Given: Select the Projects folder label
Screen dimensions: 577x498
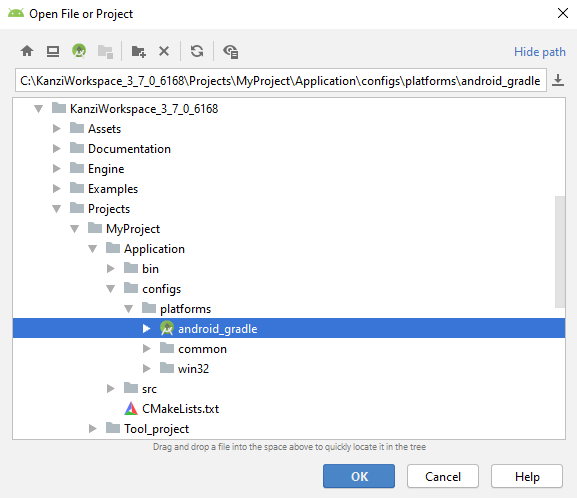Looking at the screenshot, I should coord(109,209).
